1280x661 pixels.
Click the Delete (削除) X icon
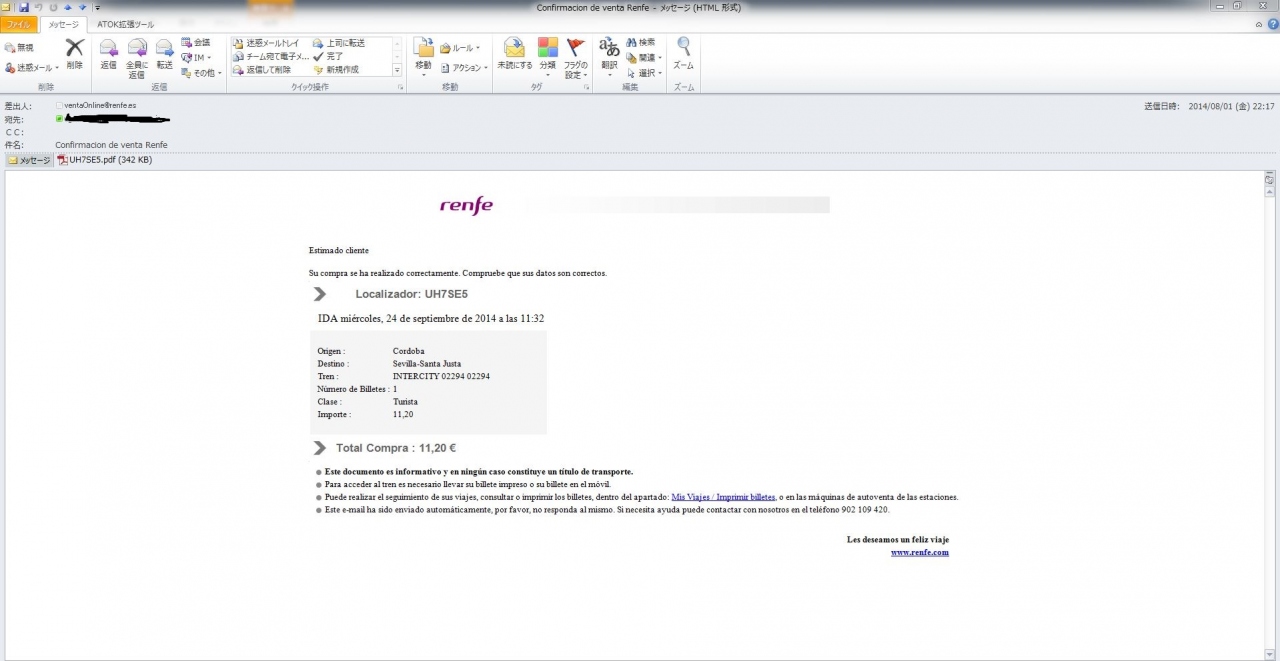pyautogui.click(x=74, y=49)
